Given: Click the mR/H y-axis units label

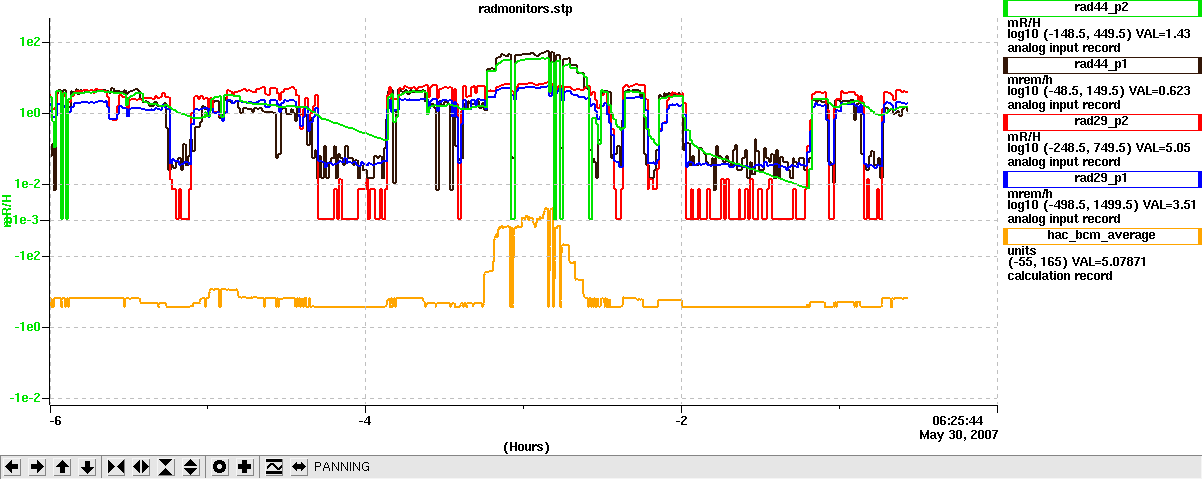Looking at the screenshot, I should tap(7, 212).
